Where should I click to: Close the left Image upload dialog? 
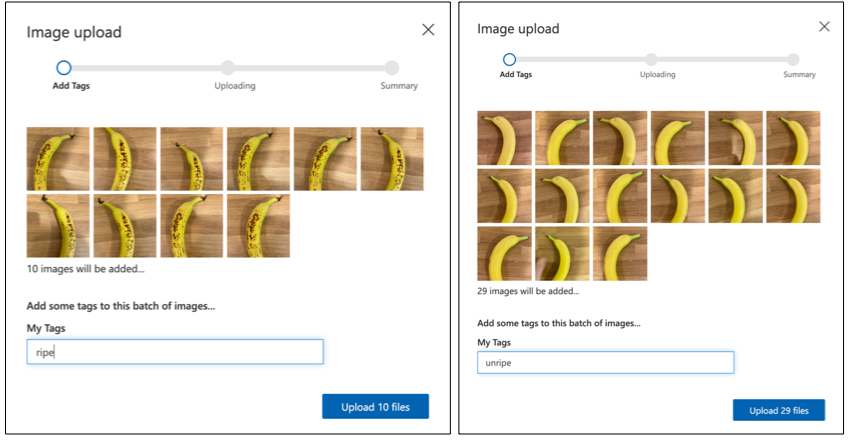(x=428, y=30)
